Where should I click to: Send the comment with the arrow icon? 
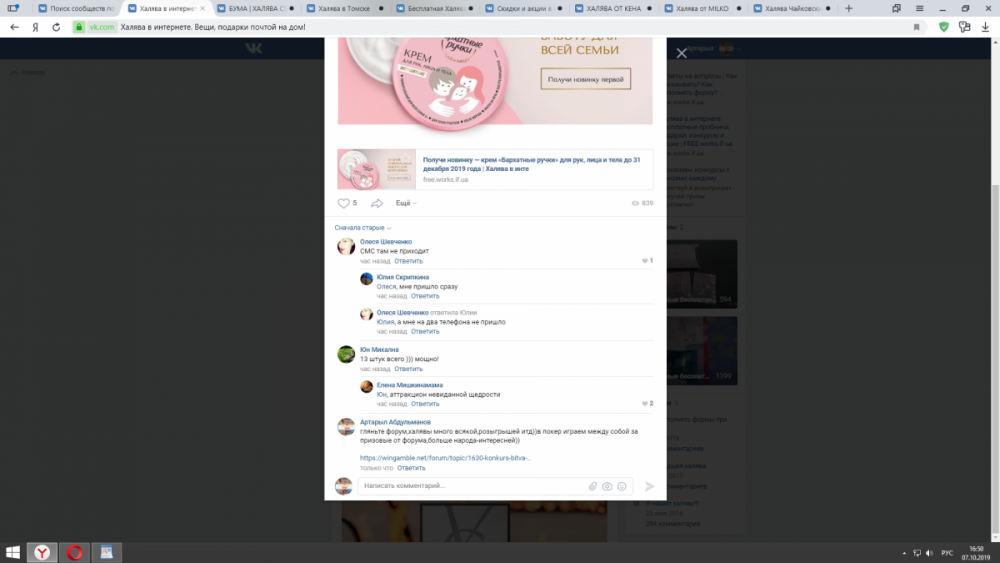[x=649, y=486]
